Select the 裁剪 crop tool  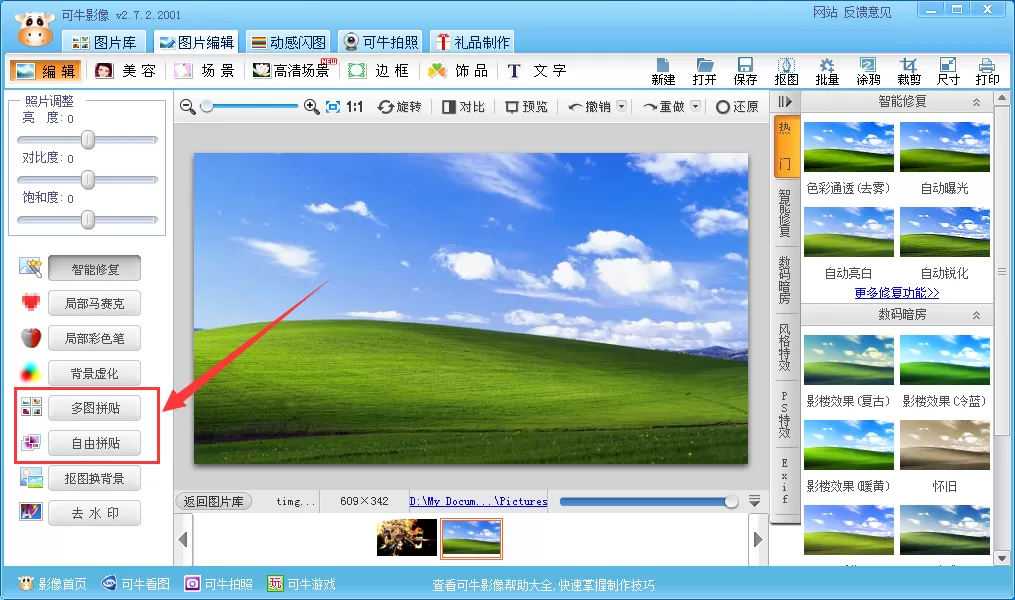pyautogui.click(x=908, y=71)
